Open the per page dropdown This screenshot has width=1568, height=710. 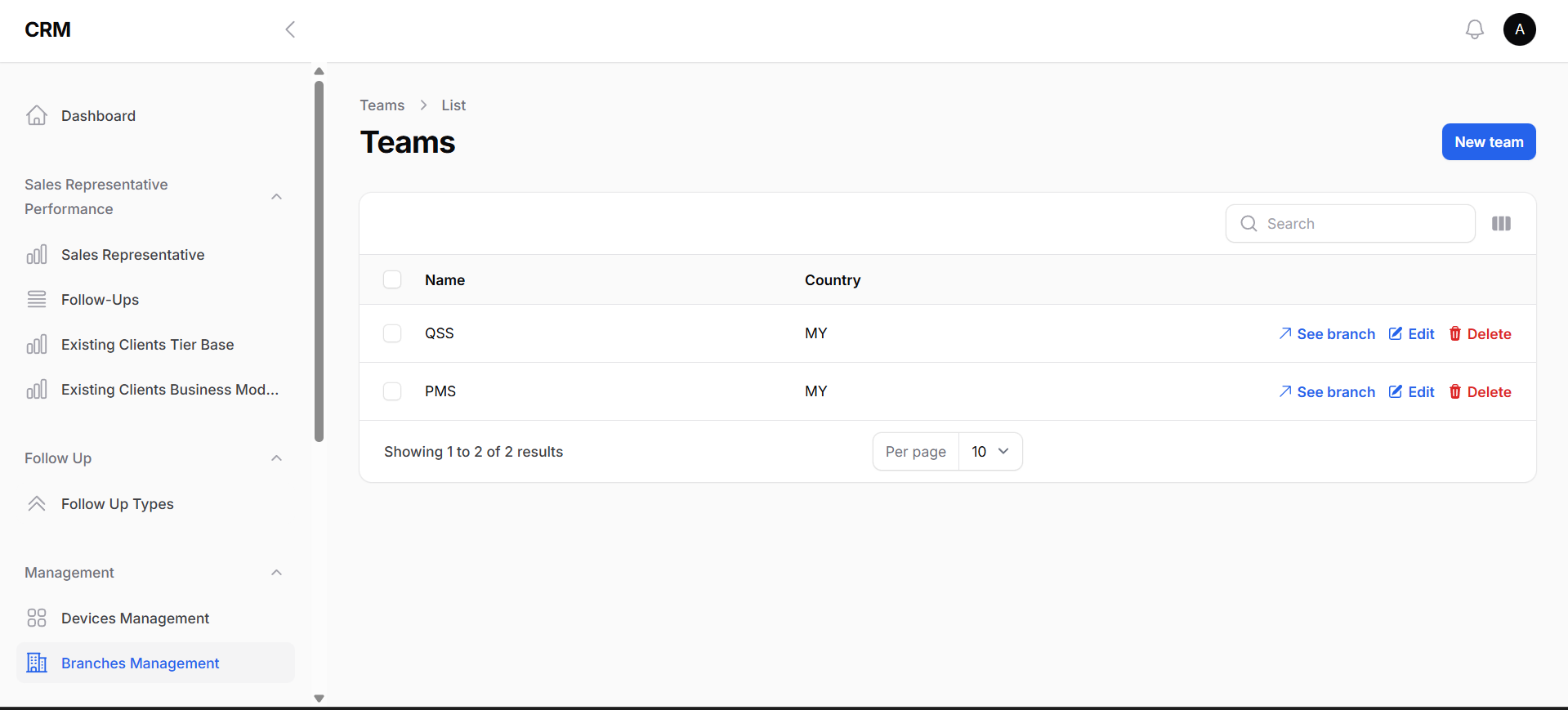(x=989, y=451)
